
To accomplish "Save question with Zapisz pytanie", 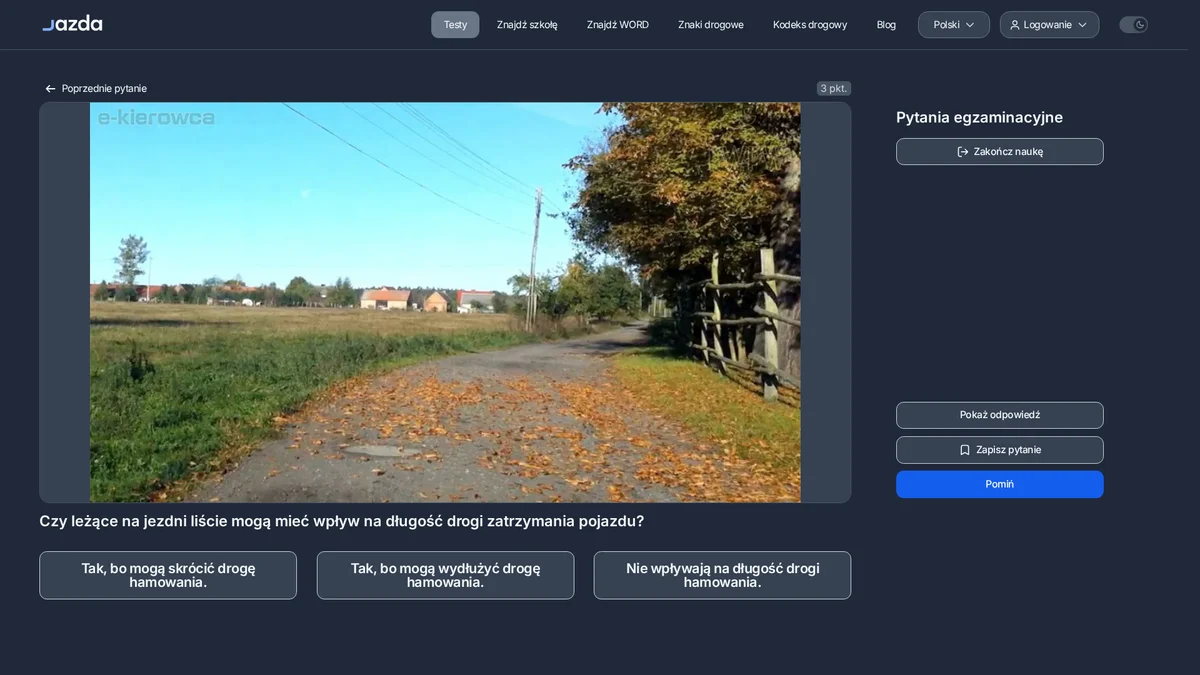I will (x=1000, y=450).
